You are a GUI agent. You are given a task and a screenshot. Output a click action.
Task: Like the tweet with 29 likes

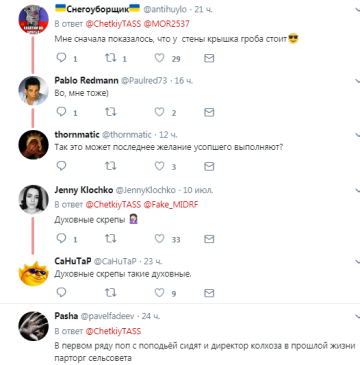click(160, 58)
